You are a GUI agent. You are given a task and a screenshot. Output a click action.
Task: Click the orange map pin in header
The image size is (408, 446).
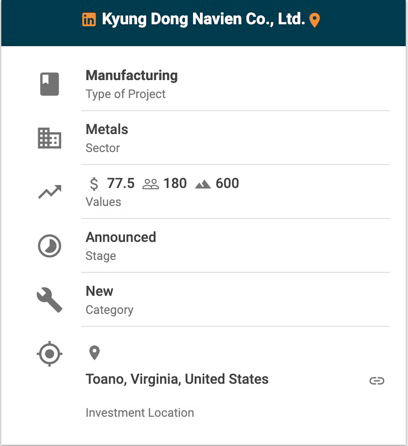click(315, 20)
